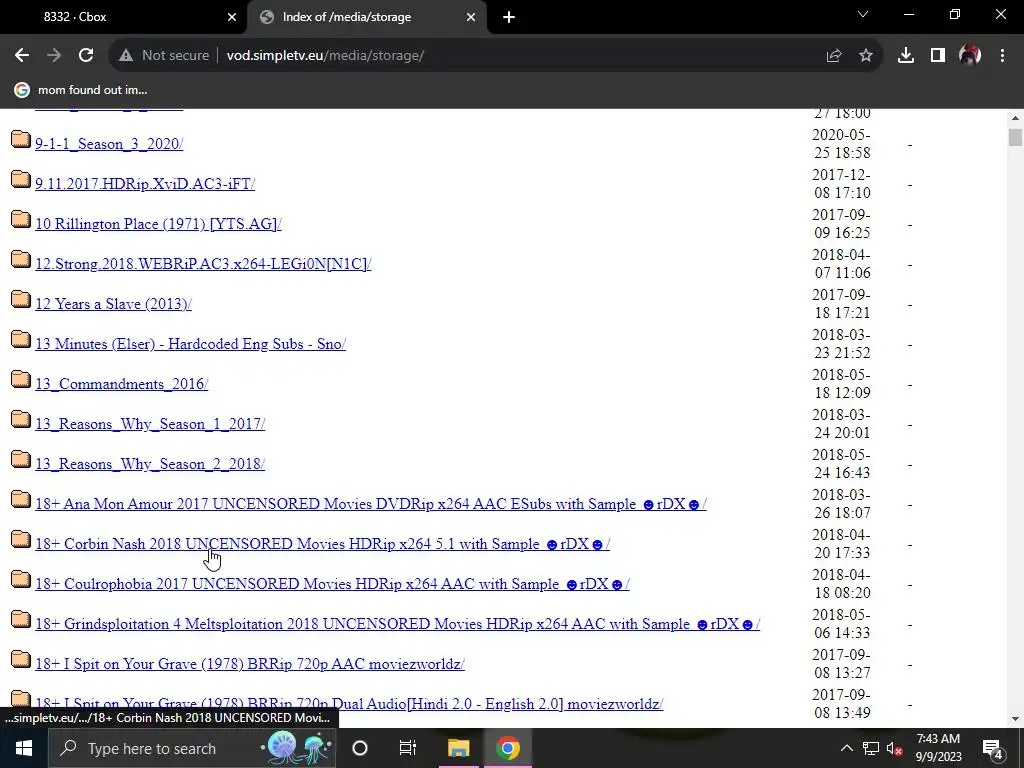Open the 'mom found out im...' bookmark
This screenshot has width=1024, height=768.
pyautogui.click(x=81, y=90)
